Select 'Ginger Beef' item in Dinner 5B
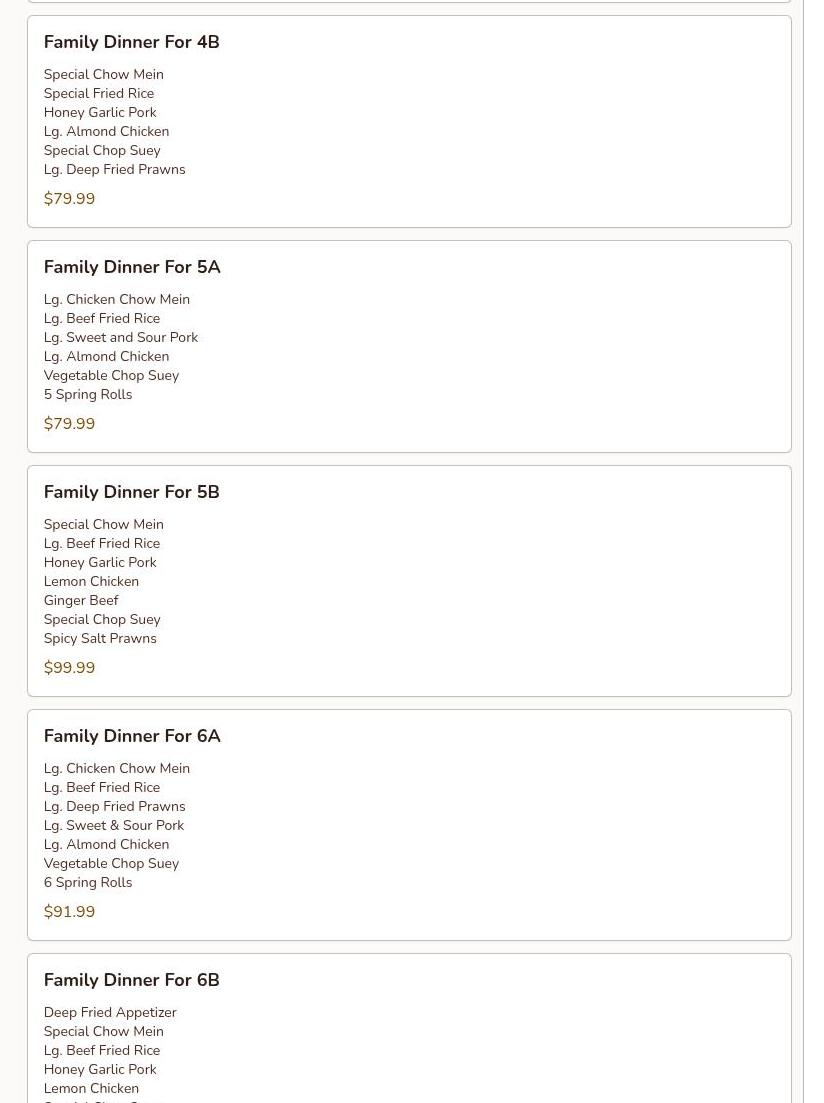 81,601
